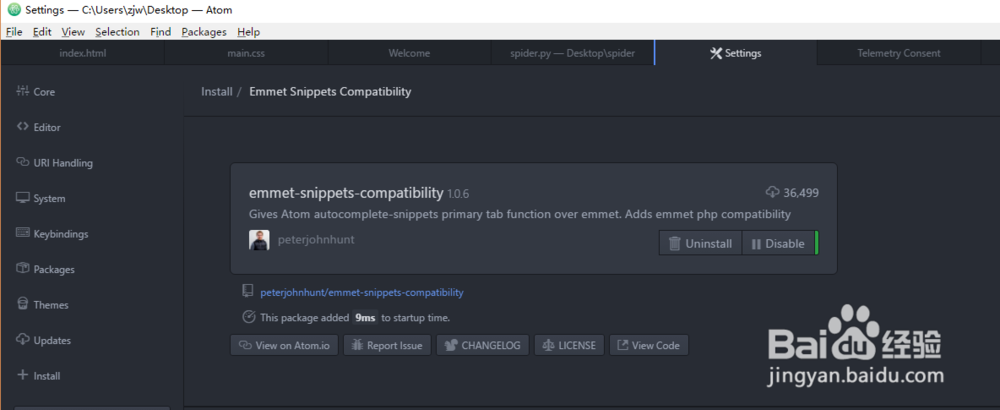Uninstall the emmet-snippets-compatibility package

pyautogui.click(x=700, y=244)
